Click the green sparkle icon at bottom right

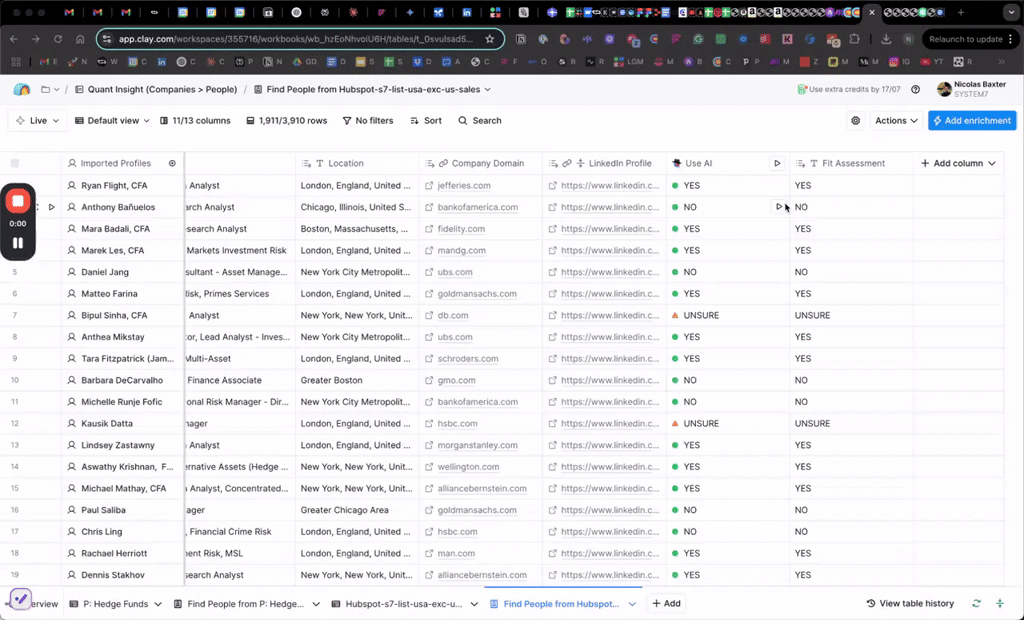1000,604
